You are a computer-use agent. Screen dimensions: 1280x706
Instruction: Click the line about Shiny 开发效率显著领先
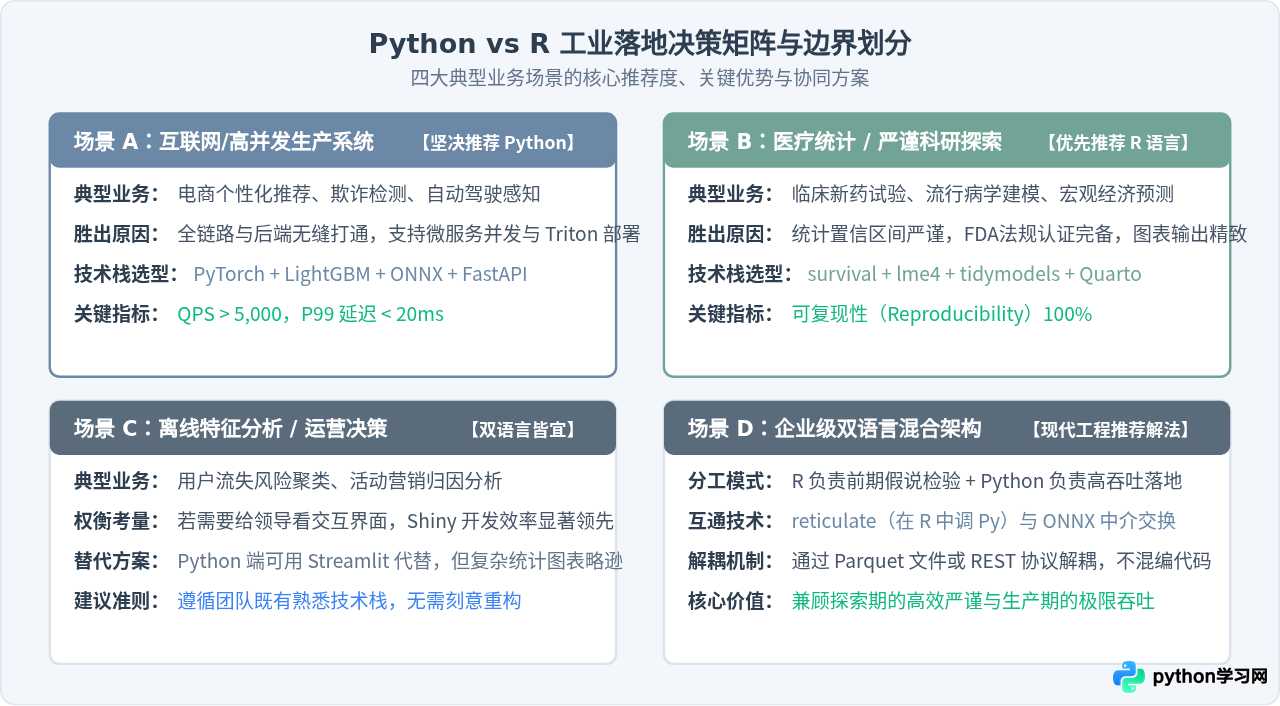click(x=396, y=521)
